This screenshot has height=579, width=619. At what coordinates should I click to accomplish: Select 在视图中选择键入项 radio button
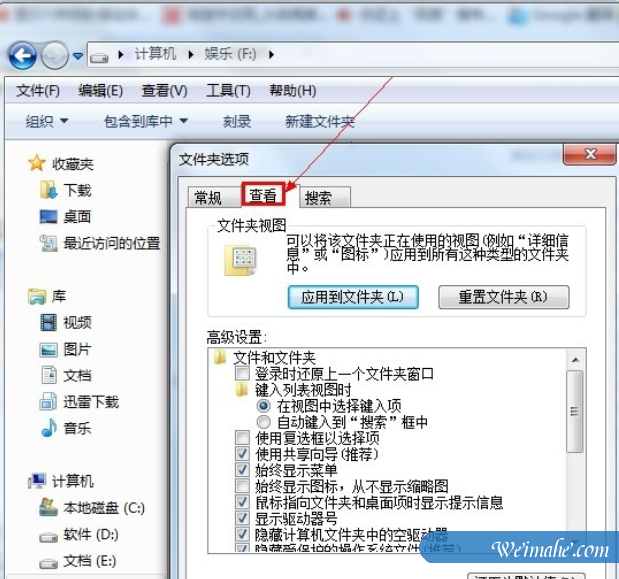pyautogui.click(x=263, y=406)
